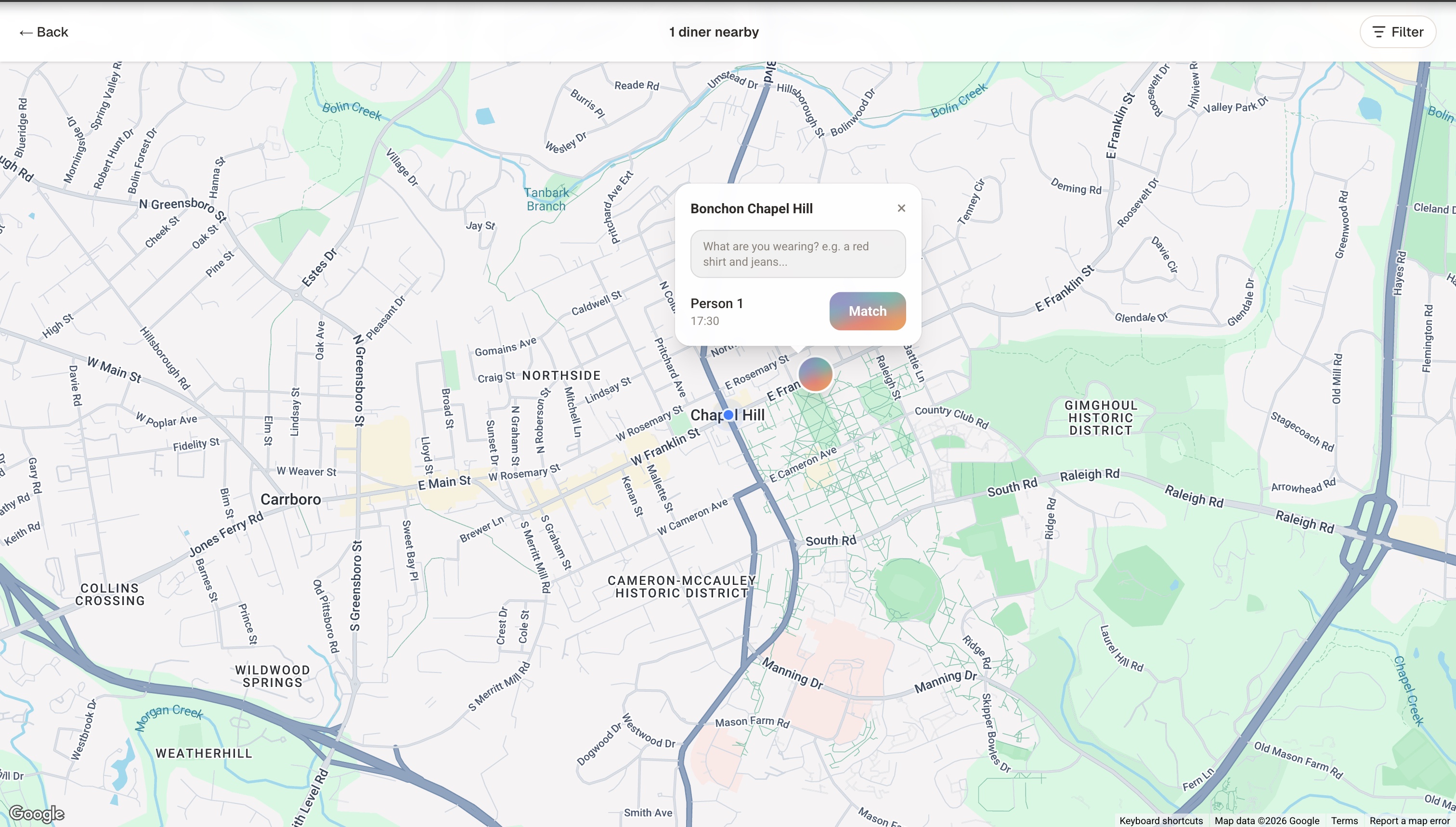
Task: Click the Carrboro town label
Action: (290, 499)
